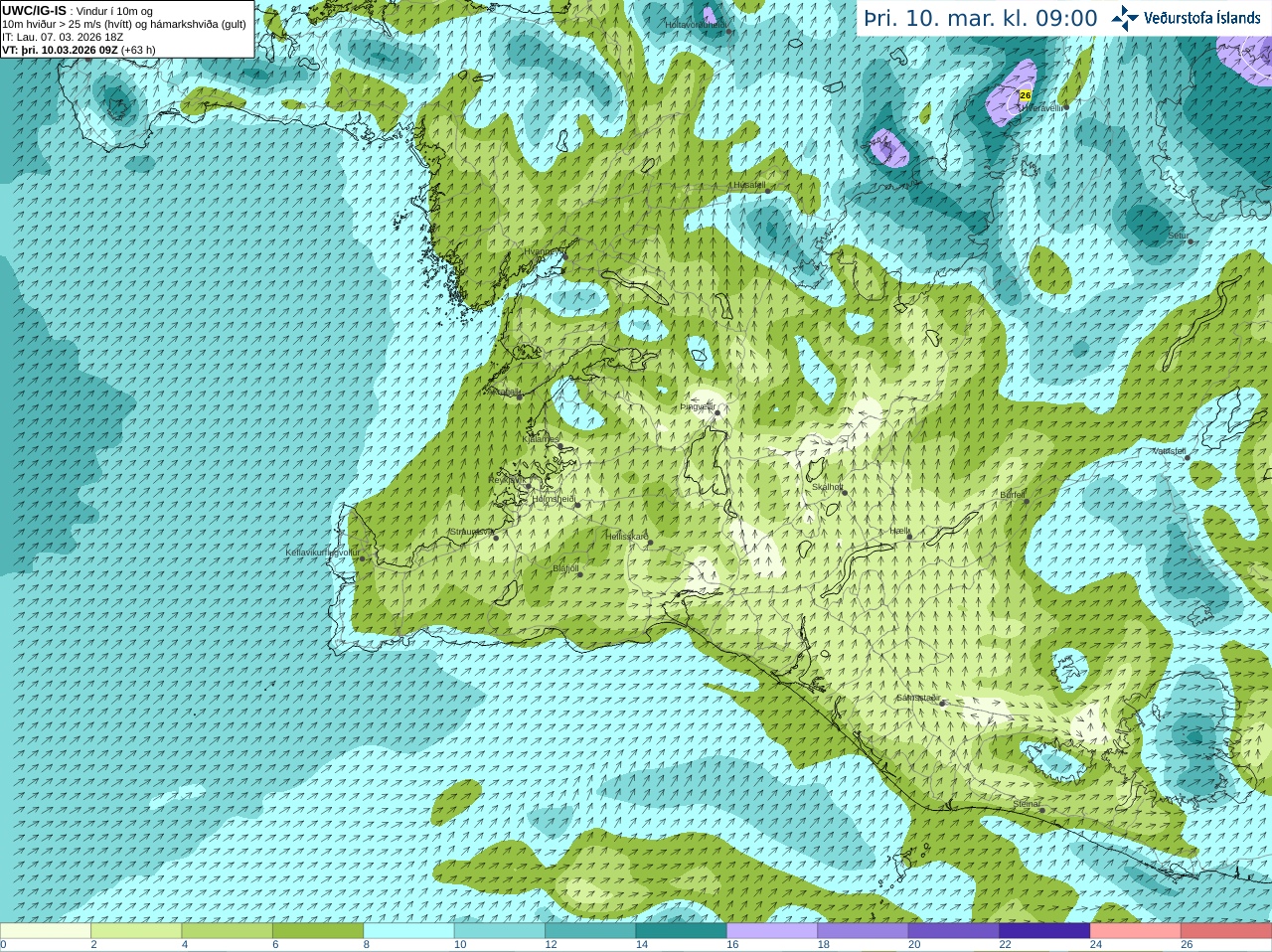Screen dimensions: 1272x952
Task: Select the 4–6 m/s legend color band
Action: 227,931
